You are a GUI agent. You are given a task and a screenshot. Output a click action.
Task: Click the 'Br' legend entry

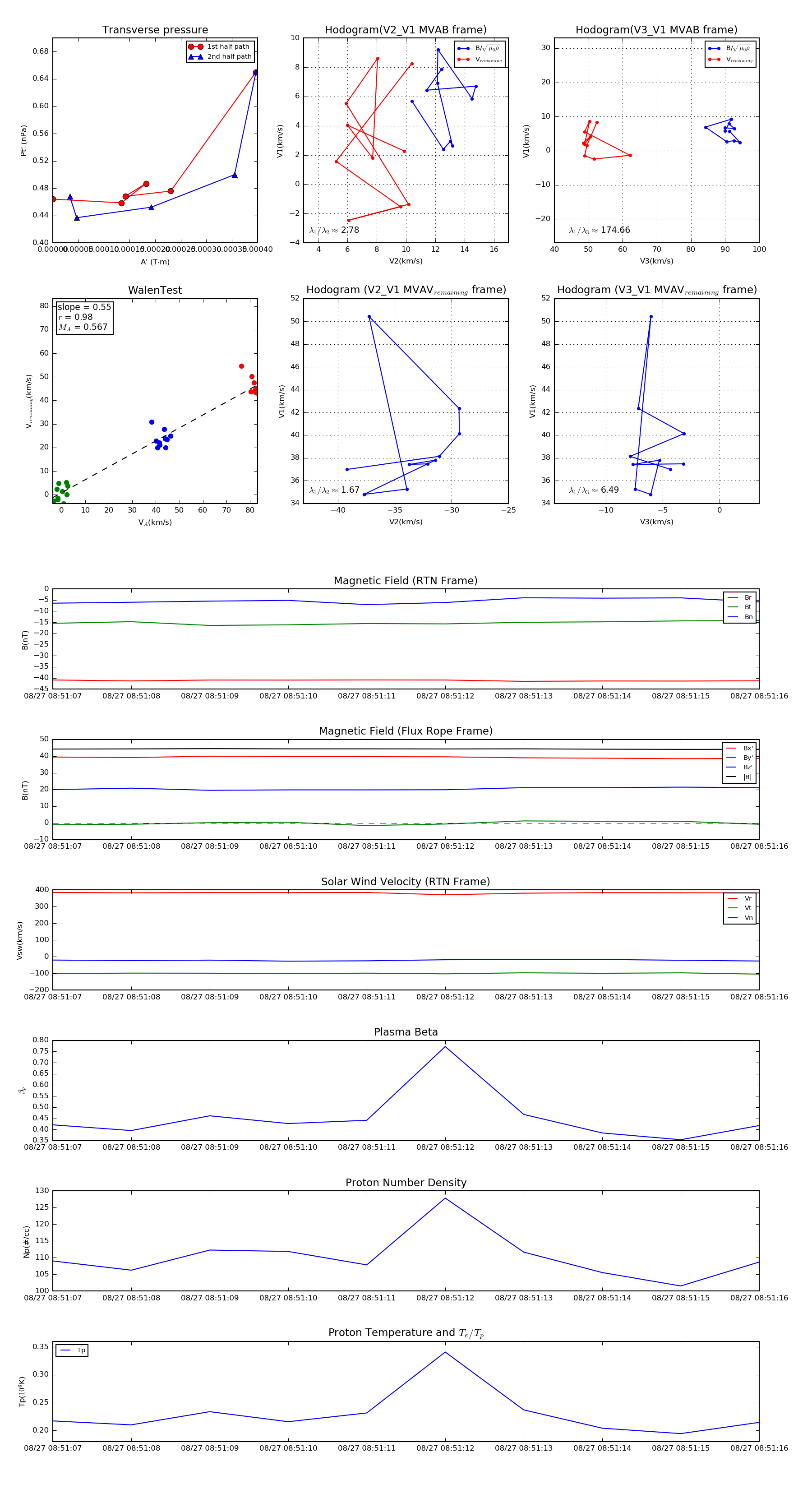pos(740,598)
